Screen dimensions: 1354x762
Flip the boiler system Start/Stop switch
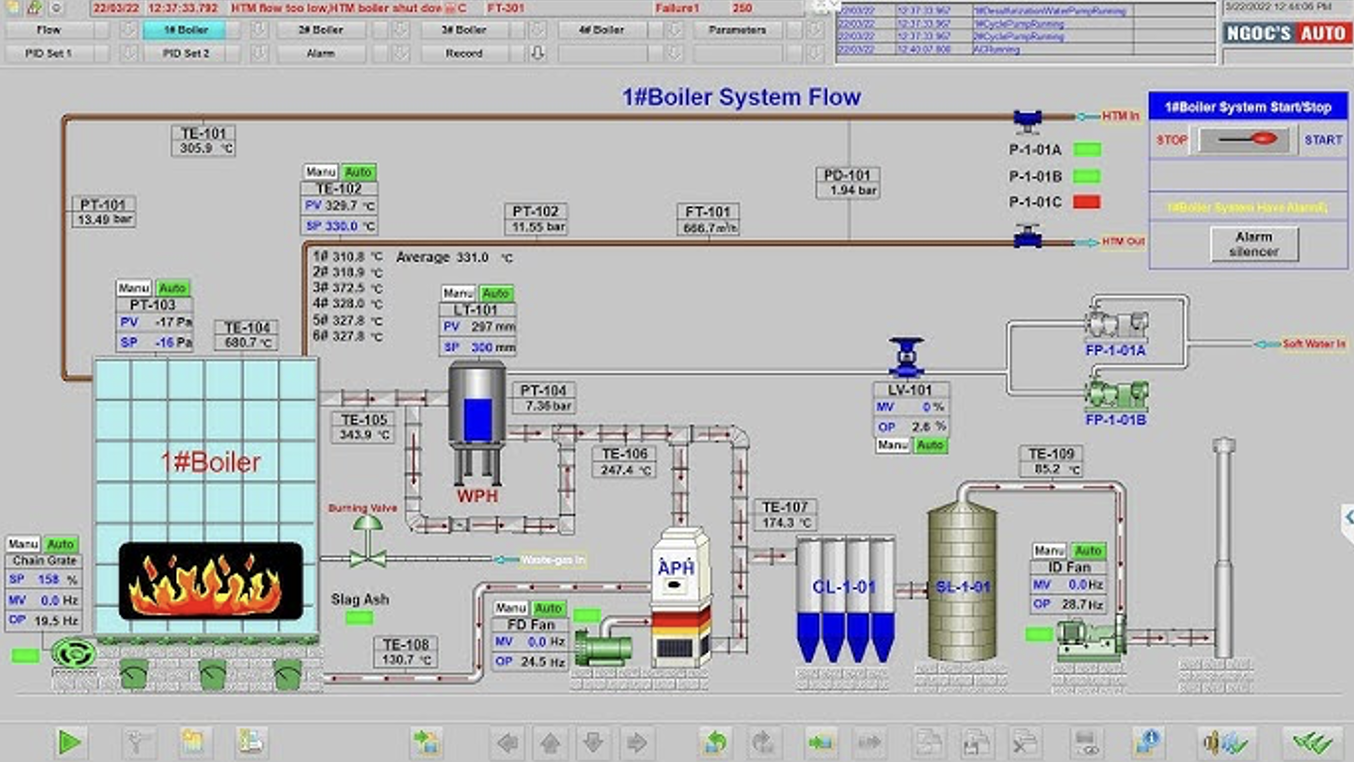[1245, 140]
